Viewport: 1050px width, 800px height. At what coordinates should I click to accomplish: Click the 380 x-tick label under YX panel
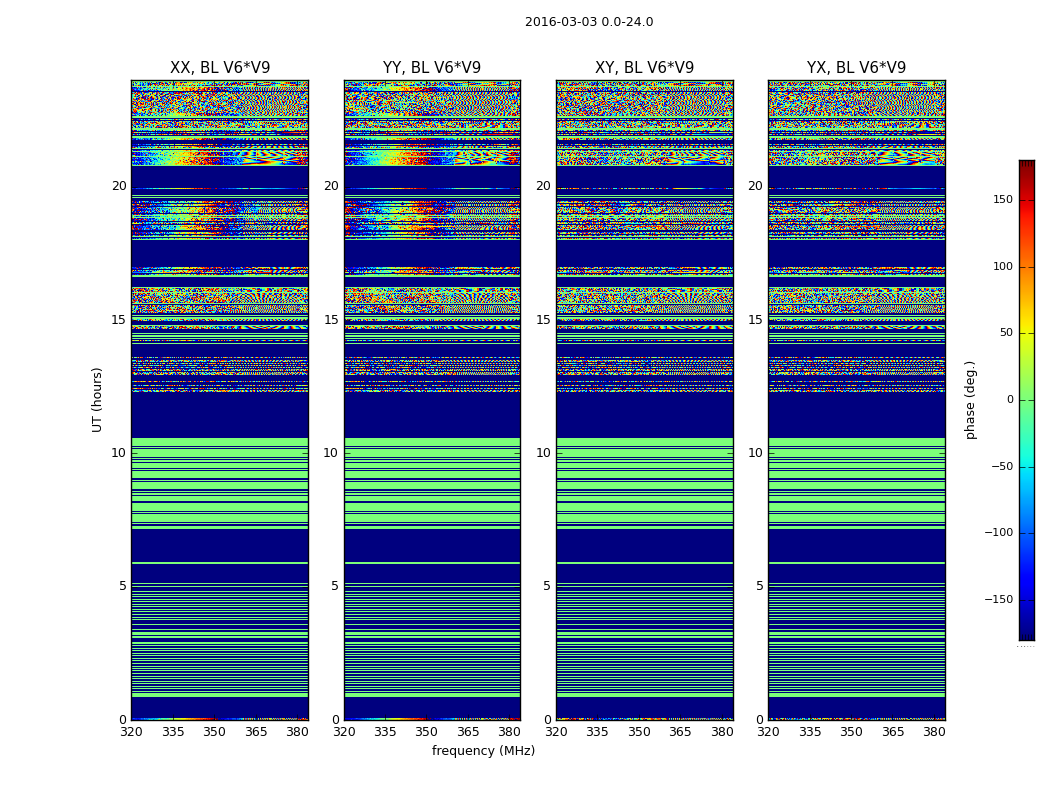(934, 732)
